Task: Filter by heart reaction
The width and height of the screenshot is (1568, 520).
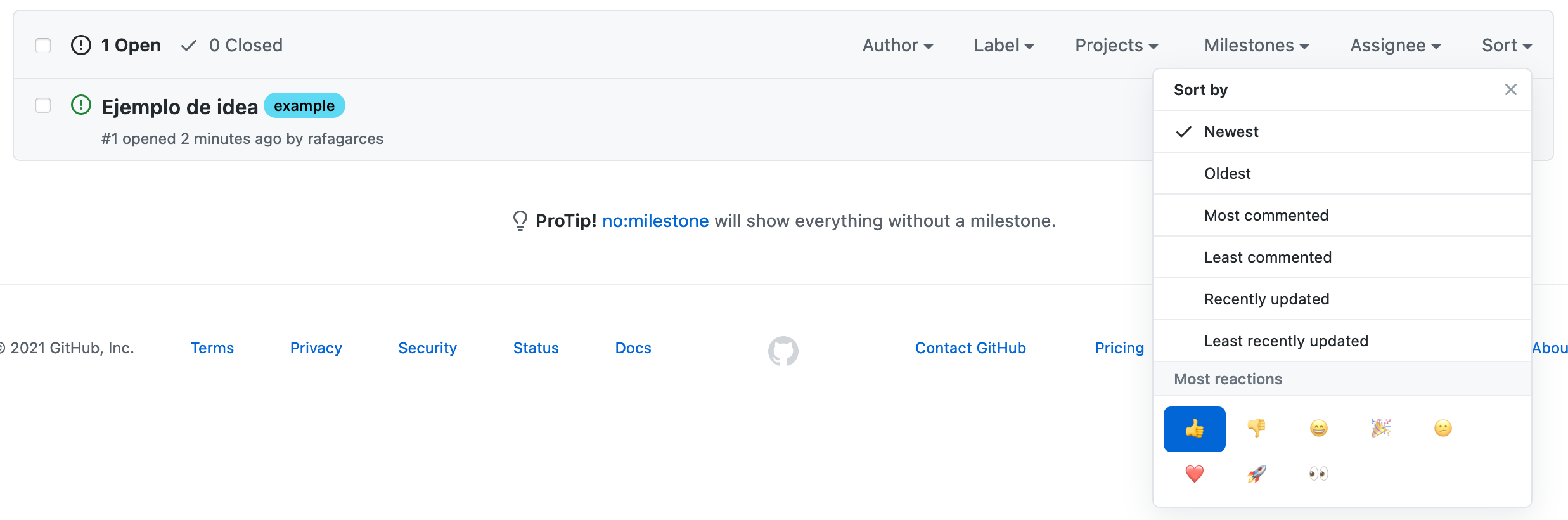Action: pos(1194,474)
